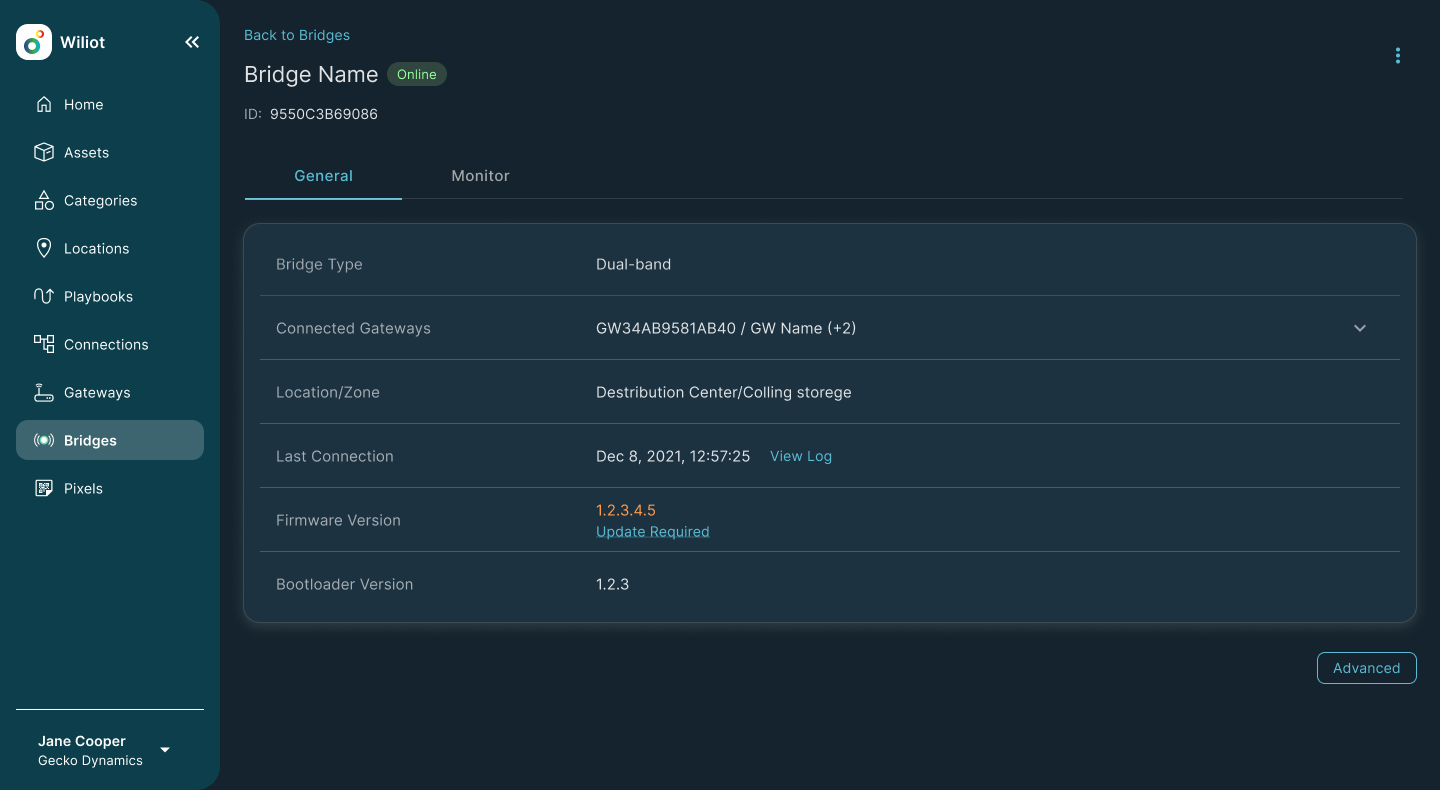Viewport: 1440px width, 790px height.
Task: Click the Advanced button
Action: click(1367, 668)
